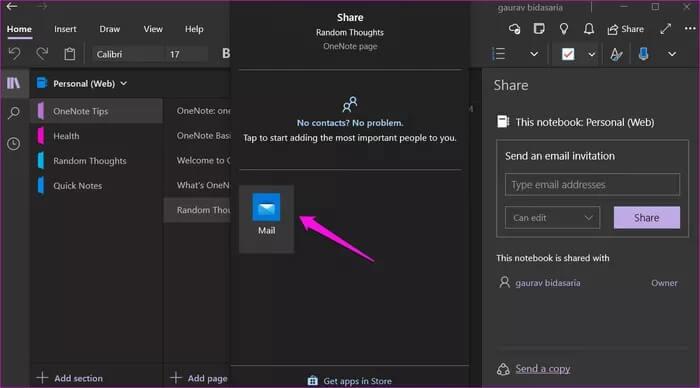Check the sync status cloud icon
The width and height of the screenshot is (700, 388).
click(514, 29)
